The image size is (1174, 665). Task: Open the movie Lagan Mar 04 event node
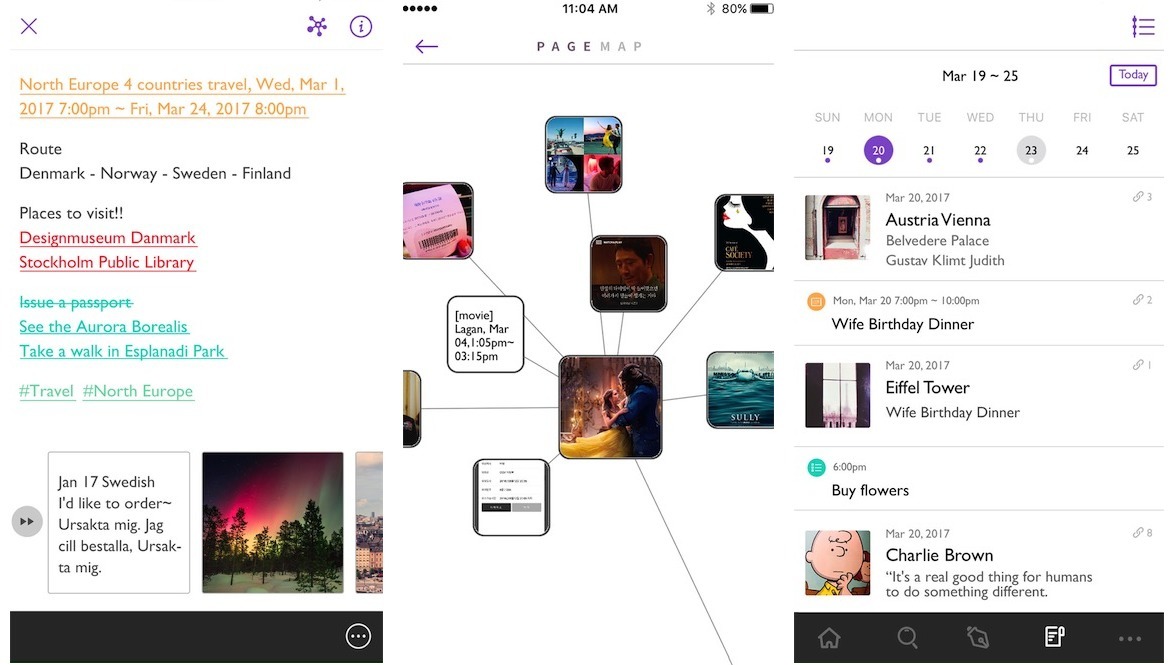(x=485, y=335)
